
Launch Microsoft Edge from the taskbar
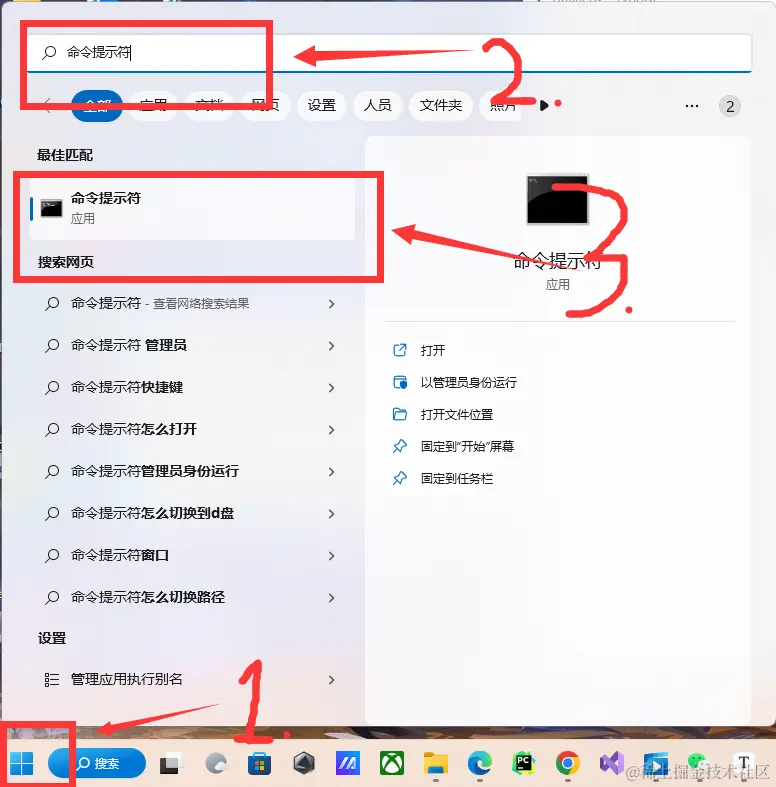(x=479, y=763)
